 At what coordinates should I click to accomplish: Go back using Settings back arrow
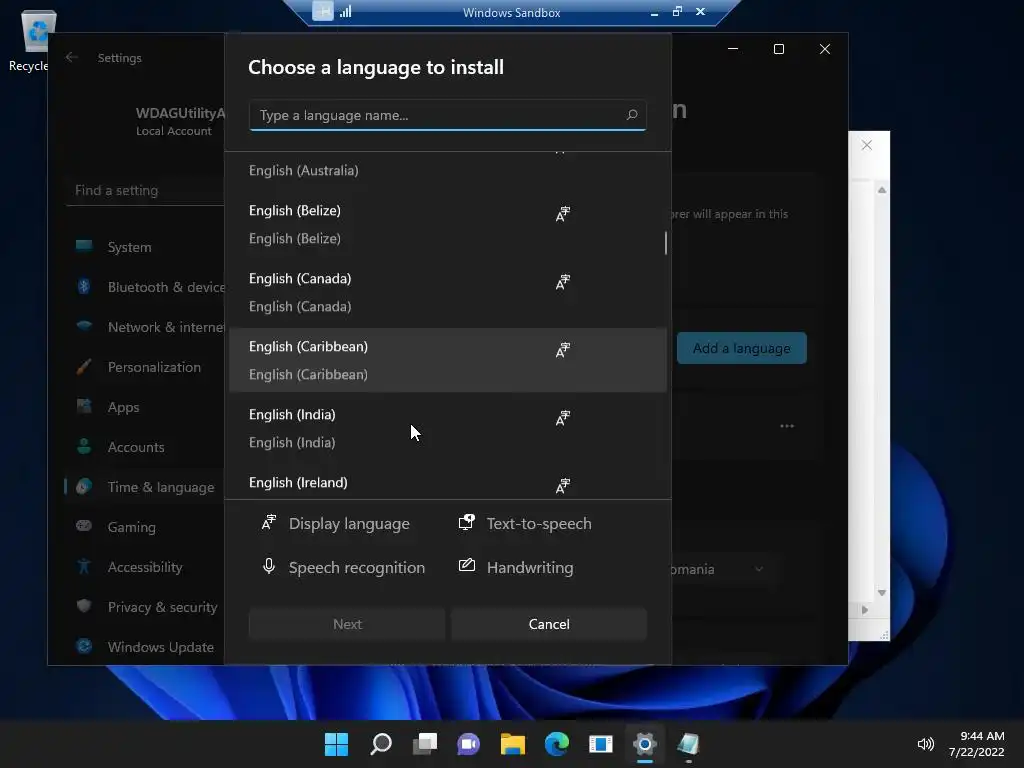click(72, 57)
